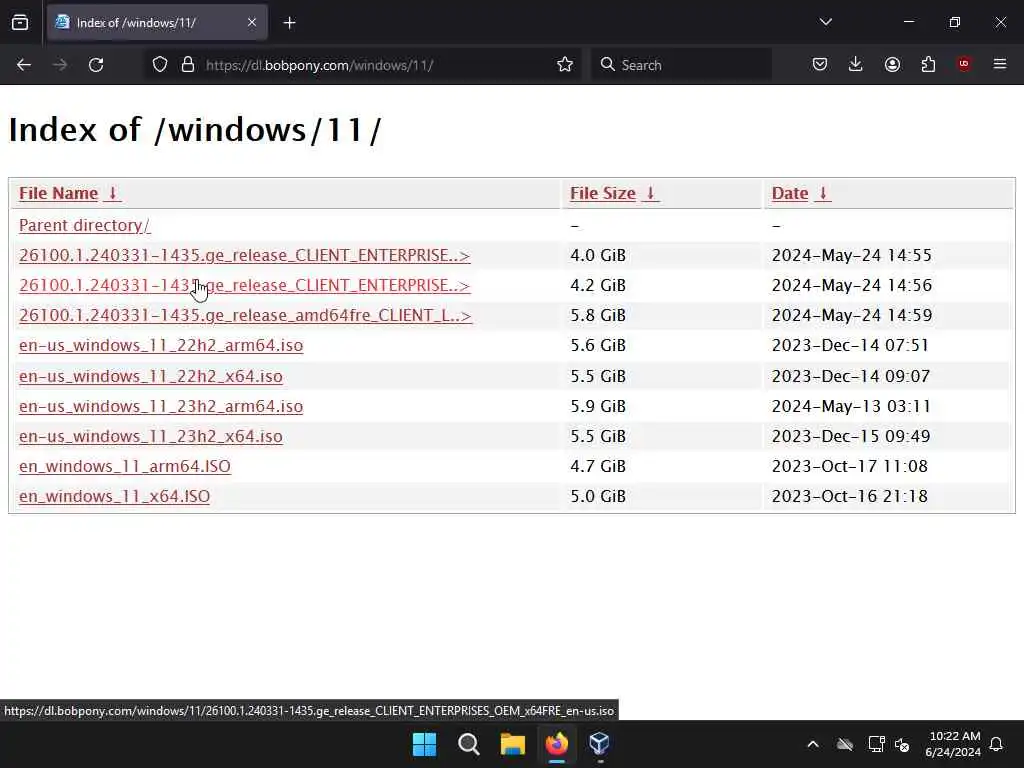Download en-us_windows_11_23h2_x64.iso
This screenshot has width=1024, height=768.
(x=151, y=436)
